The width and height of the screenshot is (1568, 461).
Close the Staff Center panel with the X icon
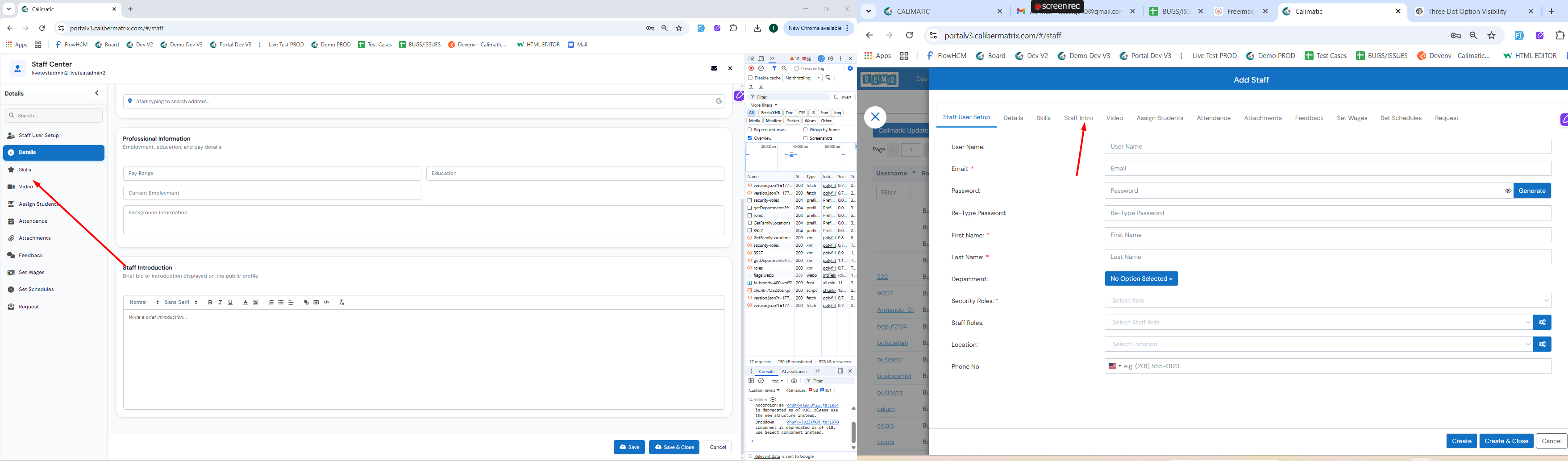(x=730, y=68)
